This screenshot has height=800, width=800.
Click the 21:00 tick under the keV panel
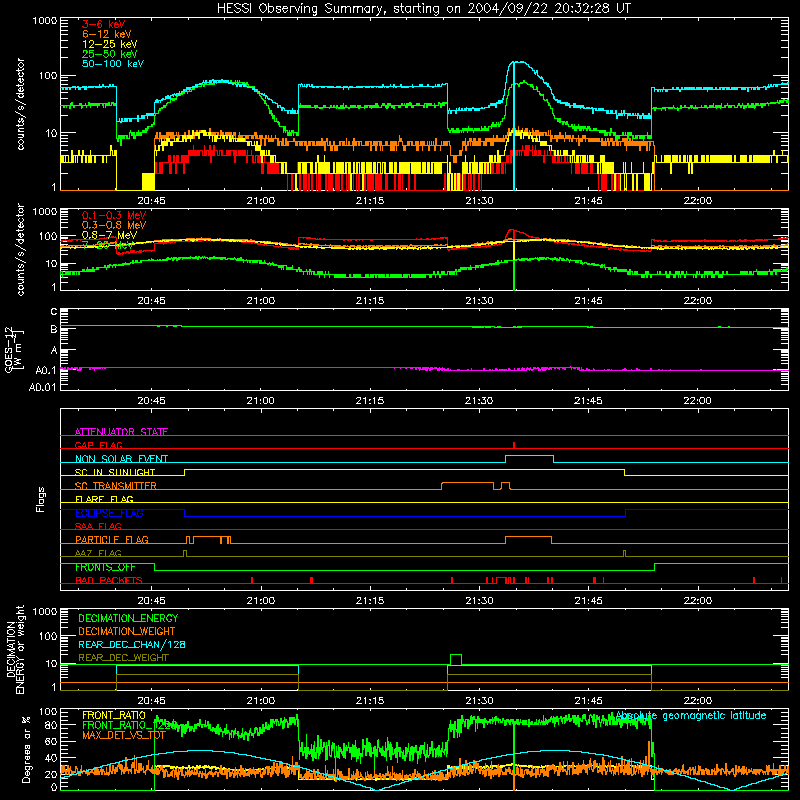coord(261,201)
